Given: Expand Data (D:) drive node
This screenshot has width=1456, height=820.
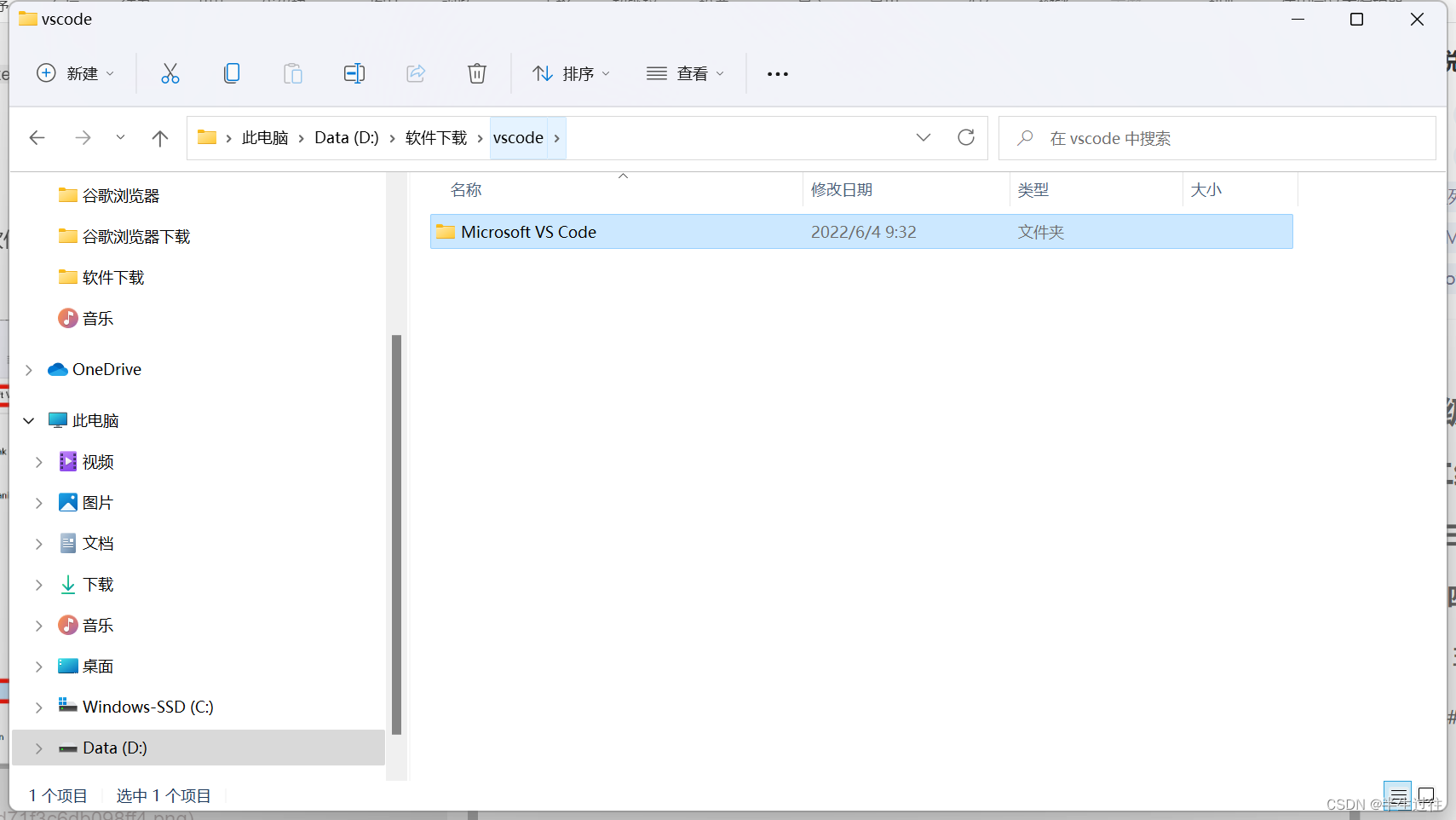Looking at the screenshot, I should pyautogui.click(x=39, y=748).
